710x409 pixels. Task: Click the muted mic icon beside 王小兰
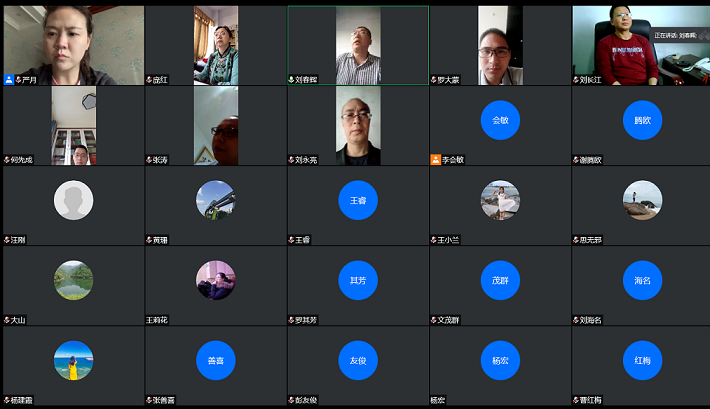pyautogui.click(x=434, y=240)
